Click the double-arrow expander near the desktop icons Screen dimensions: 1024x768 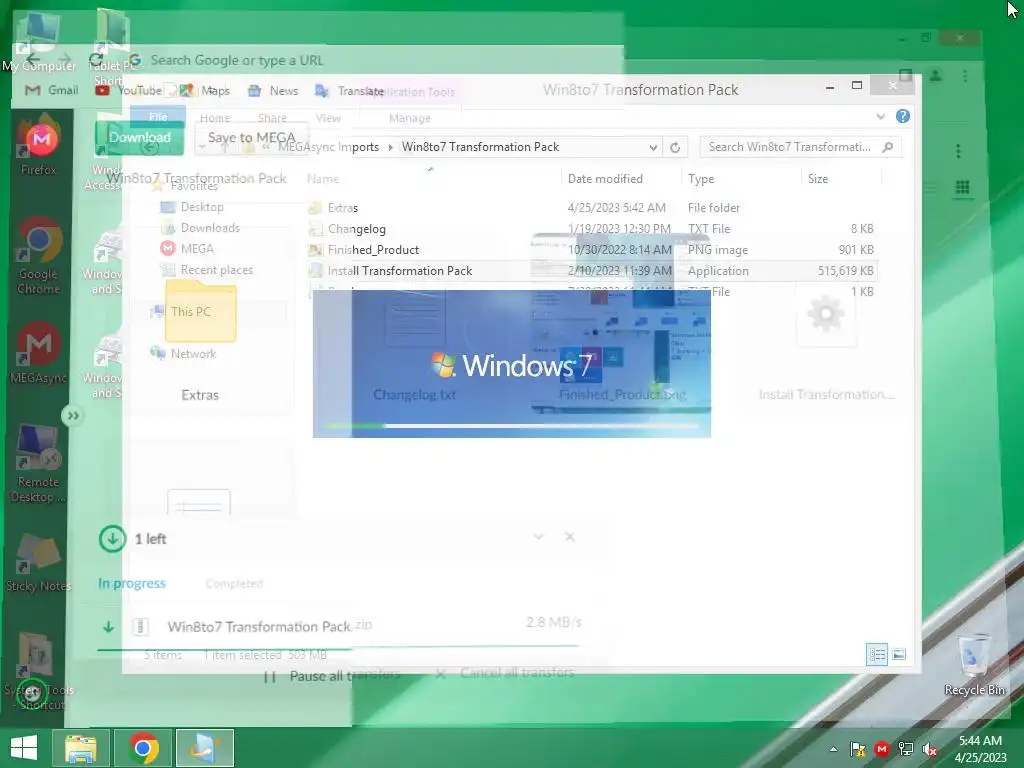[73, 415]
